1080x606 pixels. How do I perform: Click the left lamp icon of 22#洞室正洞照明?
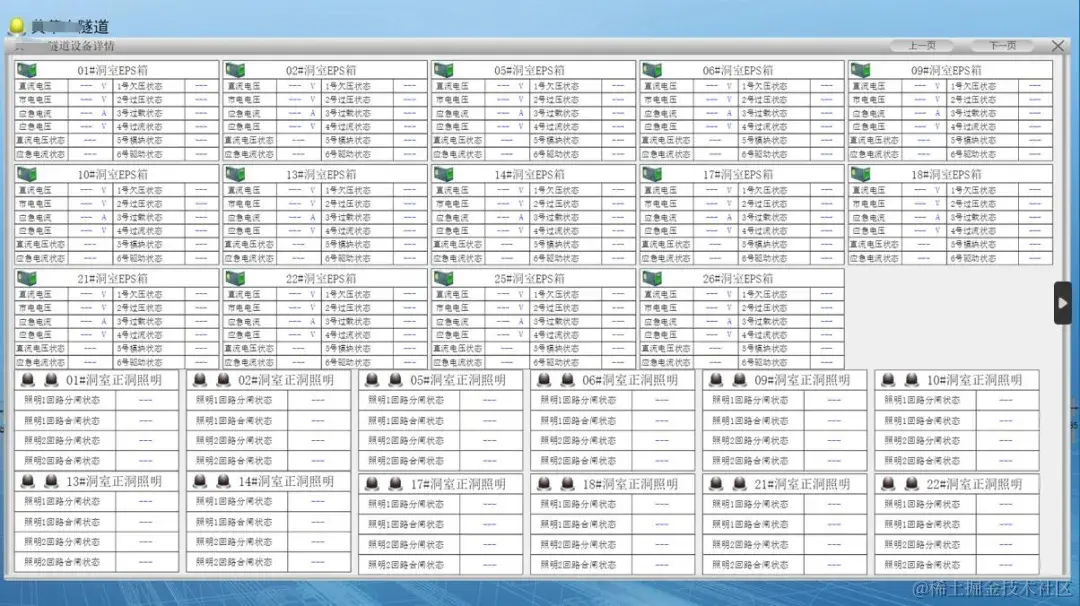(x=889, y=483)
